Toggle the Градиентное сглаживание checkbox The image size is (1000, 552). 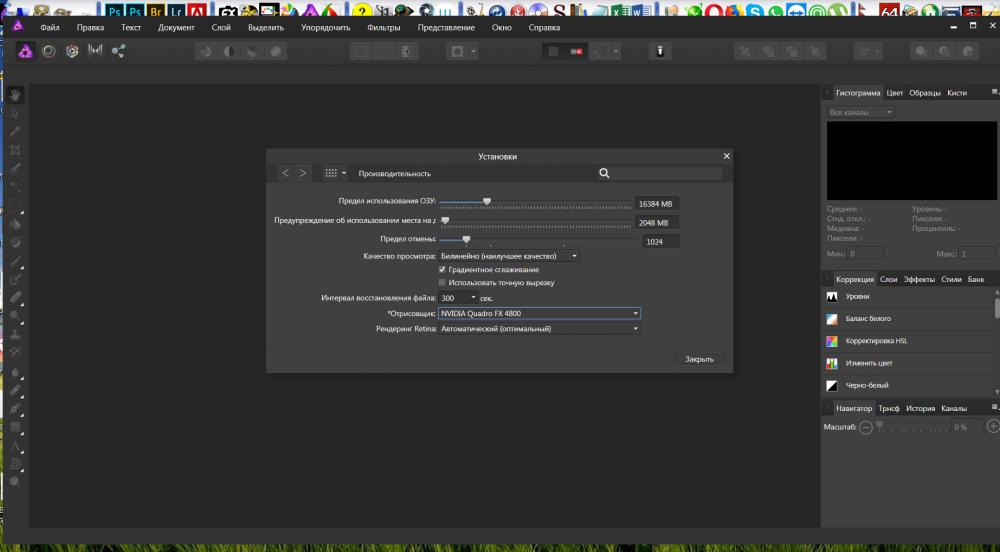[442, 270]
